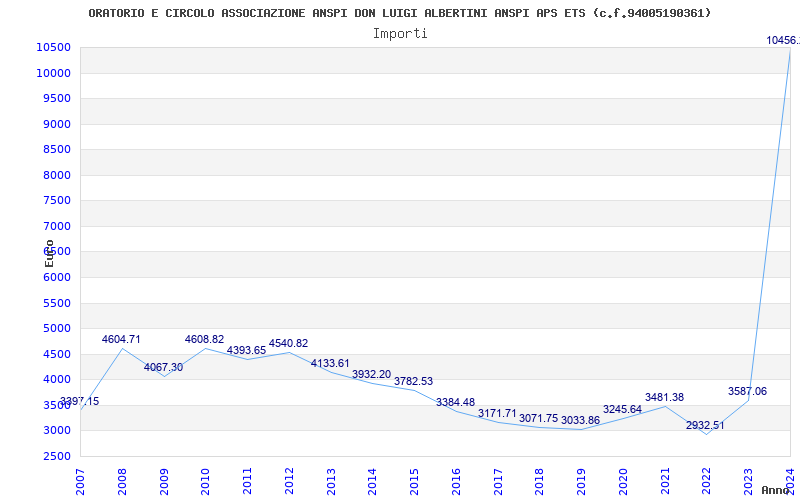Click y-axis tick 10000
Screen dimensions: 800x500
(x=54, y=73)
